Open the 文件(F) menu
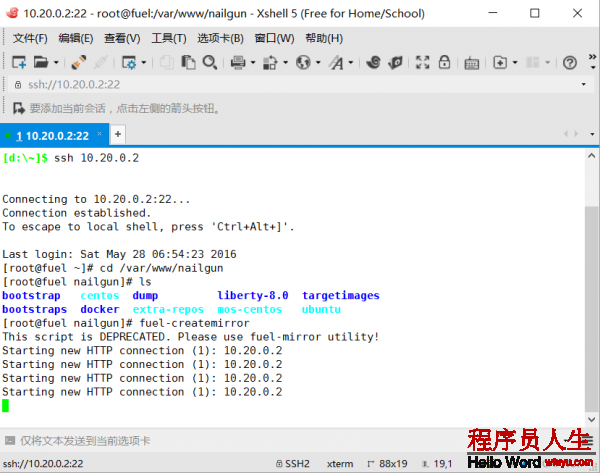 30,38
